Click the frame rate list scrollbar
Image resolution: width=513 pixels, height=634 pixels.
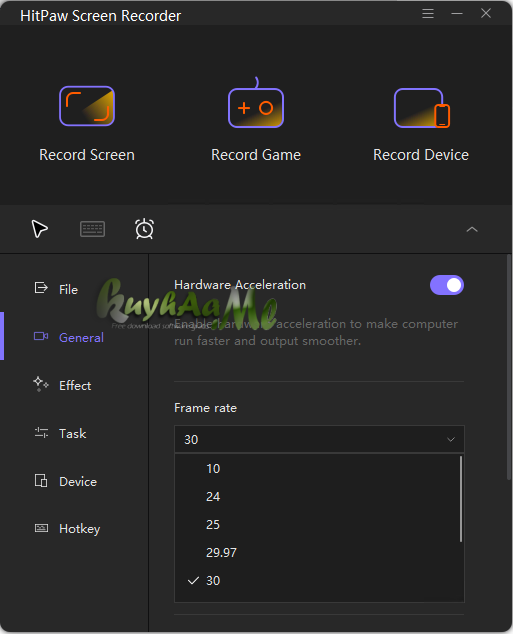[x=461, y=499]
